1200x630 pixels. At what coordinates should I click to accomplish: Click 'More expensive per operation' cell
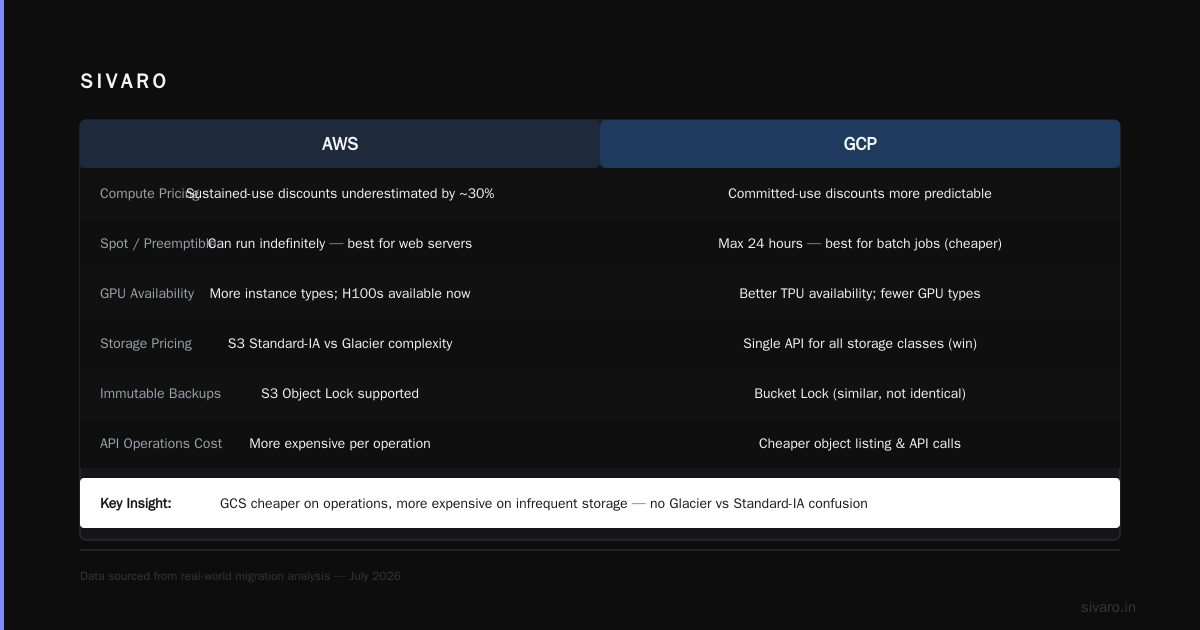pos(340,443)
